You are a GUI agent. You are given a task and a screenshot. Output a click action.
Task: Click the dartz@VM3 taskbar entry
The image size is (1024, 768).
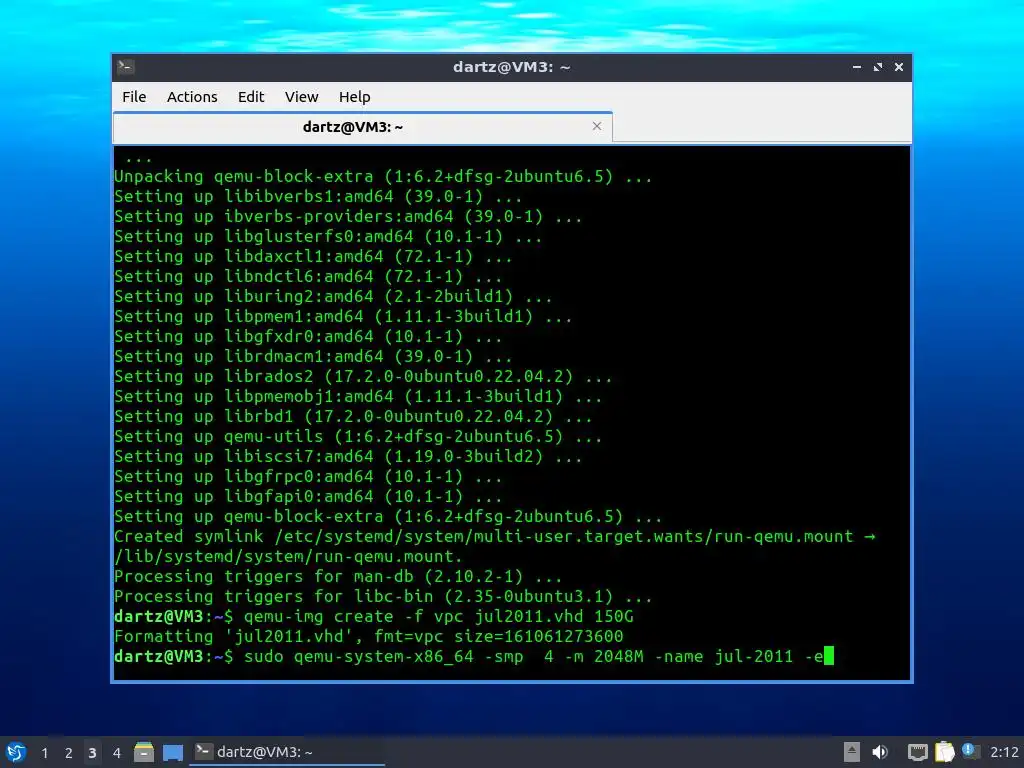pos(287,752)
